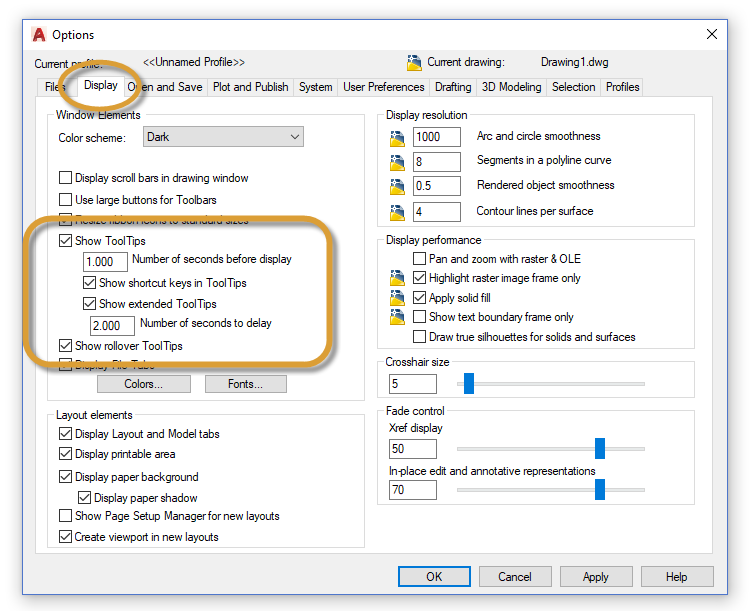751x611 pixels.
Task: Click the drawing icon beside Current drawing label
Action: pyautogui.click(x=414, y=62)
